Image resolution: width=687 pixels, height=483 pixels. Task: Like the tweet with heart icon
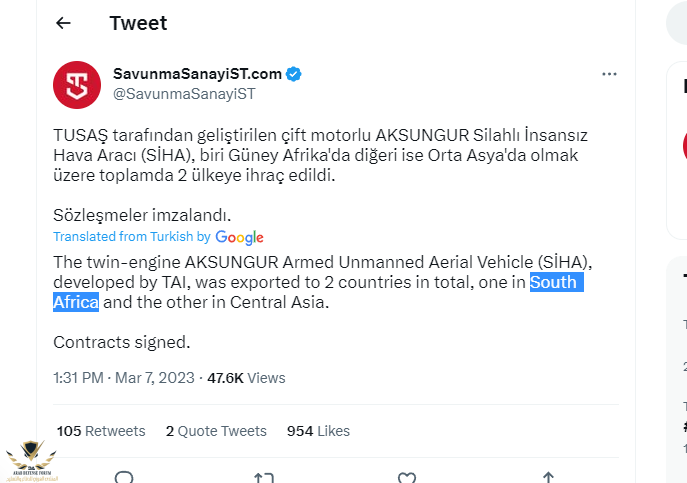coord(407,478)
